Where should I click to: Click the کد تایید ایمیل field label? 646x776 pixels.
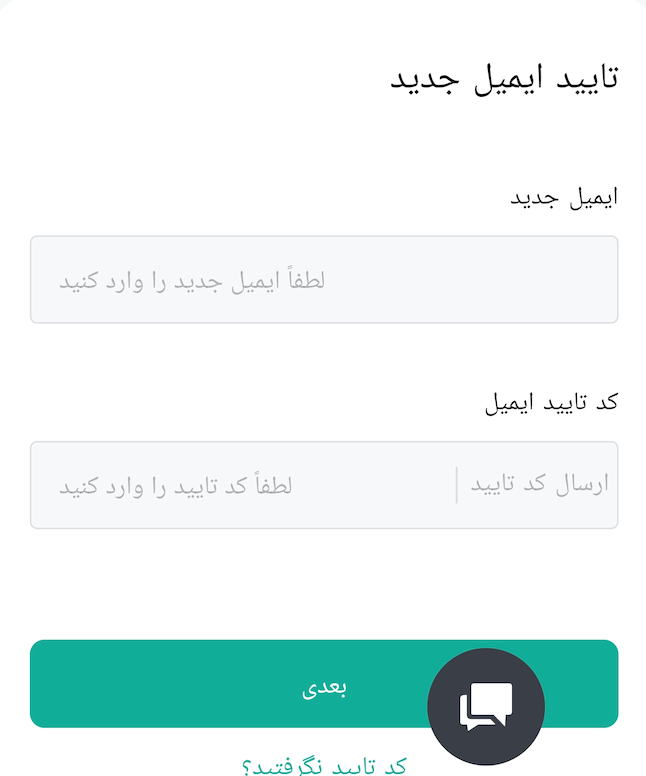coord(551,402)
